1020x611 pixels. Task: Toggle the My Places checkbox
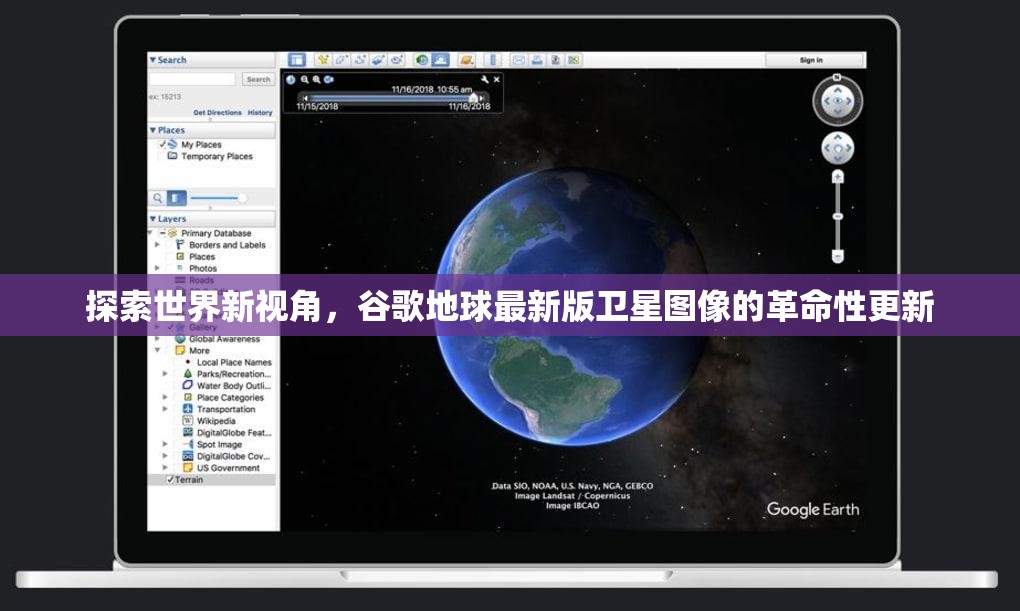(x=162, y=144)
